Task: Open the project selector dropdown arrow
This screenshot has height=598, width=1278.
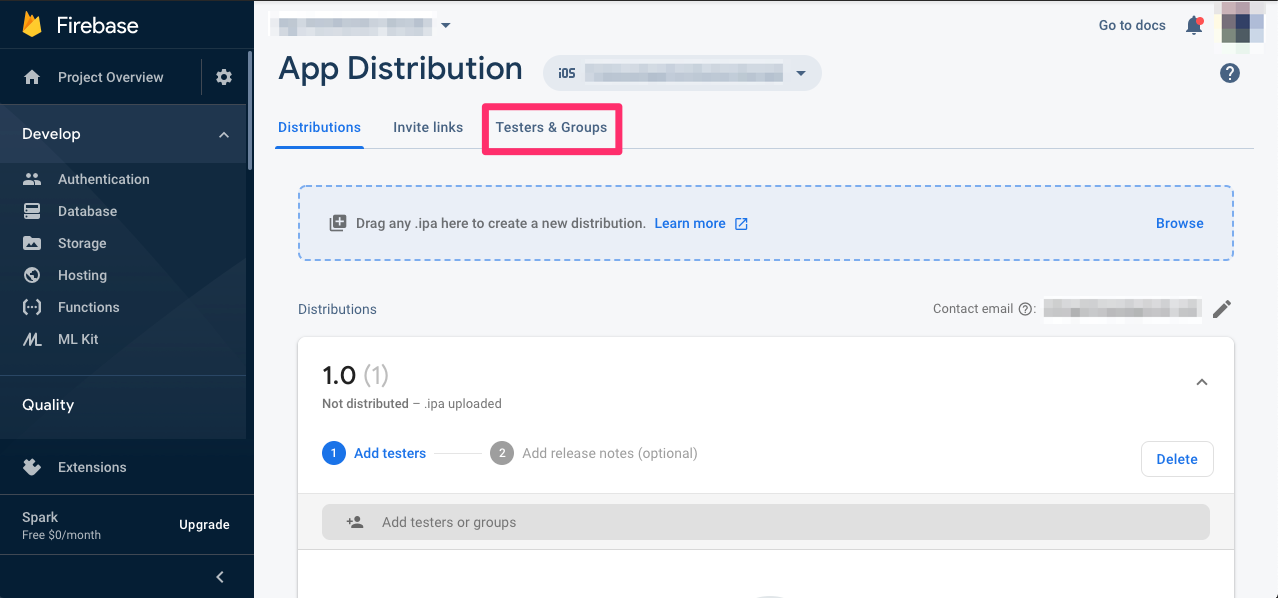Action: (446, 25)
